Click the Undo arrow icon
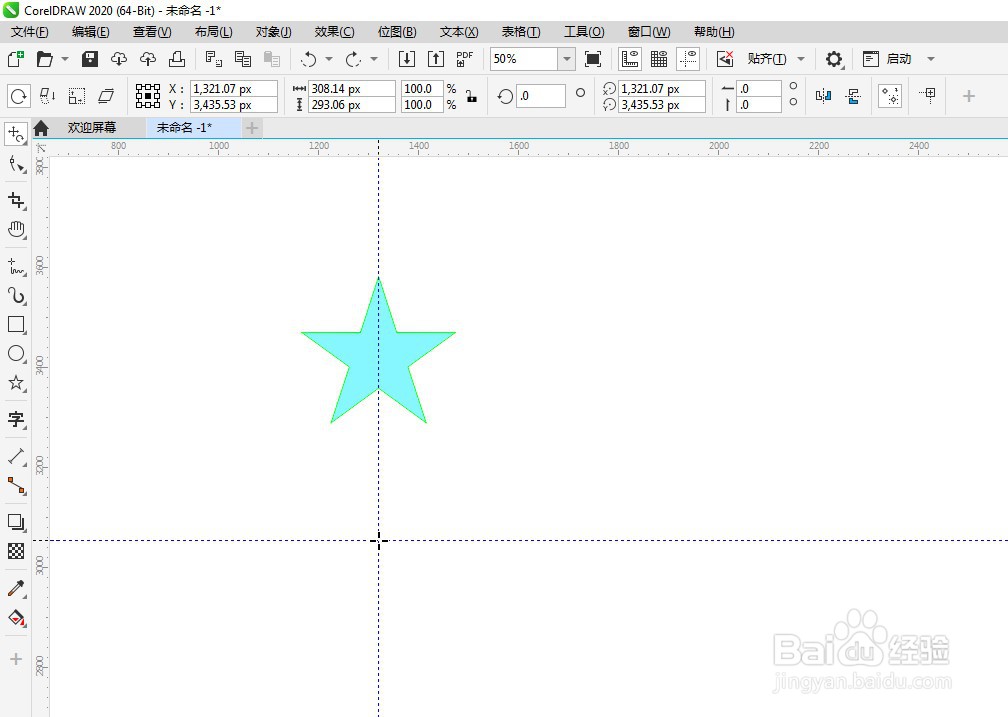 (x=309, y=59)
